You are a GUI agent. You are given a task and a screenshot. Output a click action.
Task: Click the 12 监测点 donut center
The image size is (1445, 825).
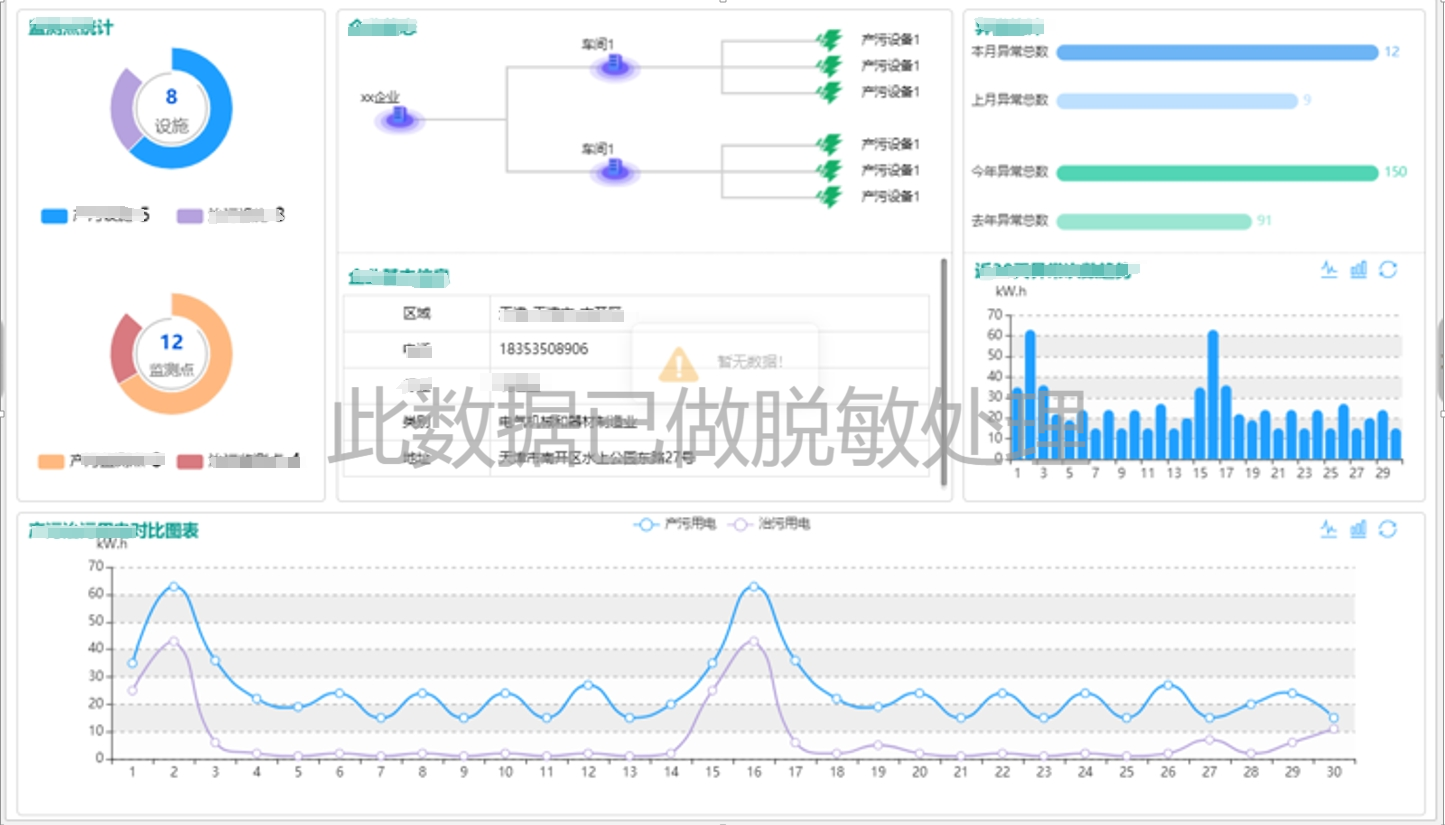pyautogui.click(x=171, y=354)
